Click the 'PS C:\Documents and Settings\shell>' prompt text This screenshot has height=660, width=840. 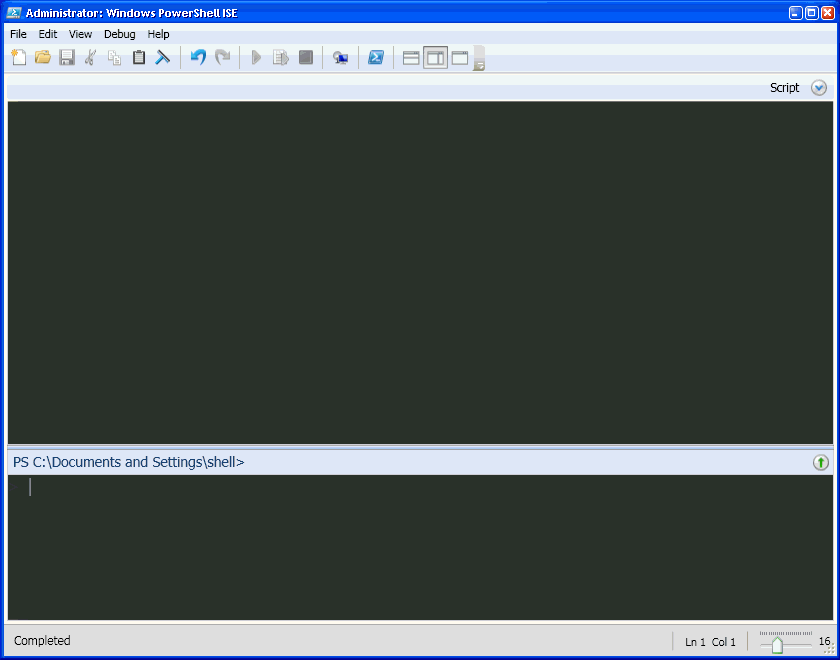click(x=129, y=462)
